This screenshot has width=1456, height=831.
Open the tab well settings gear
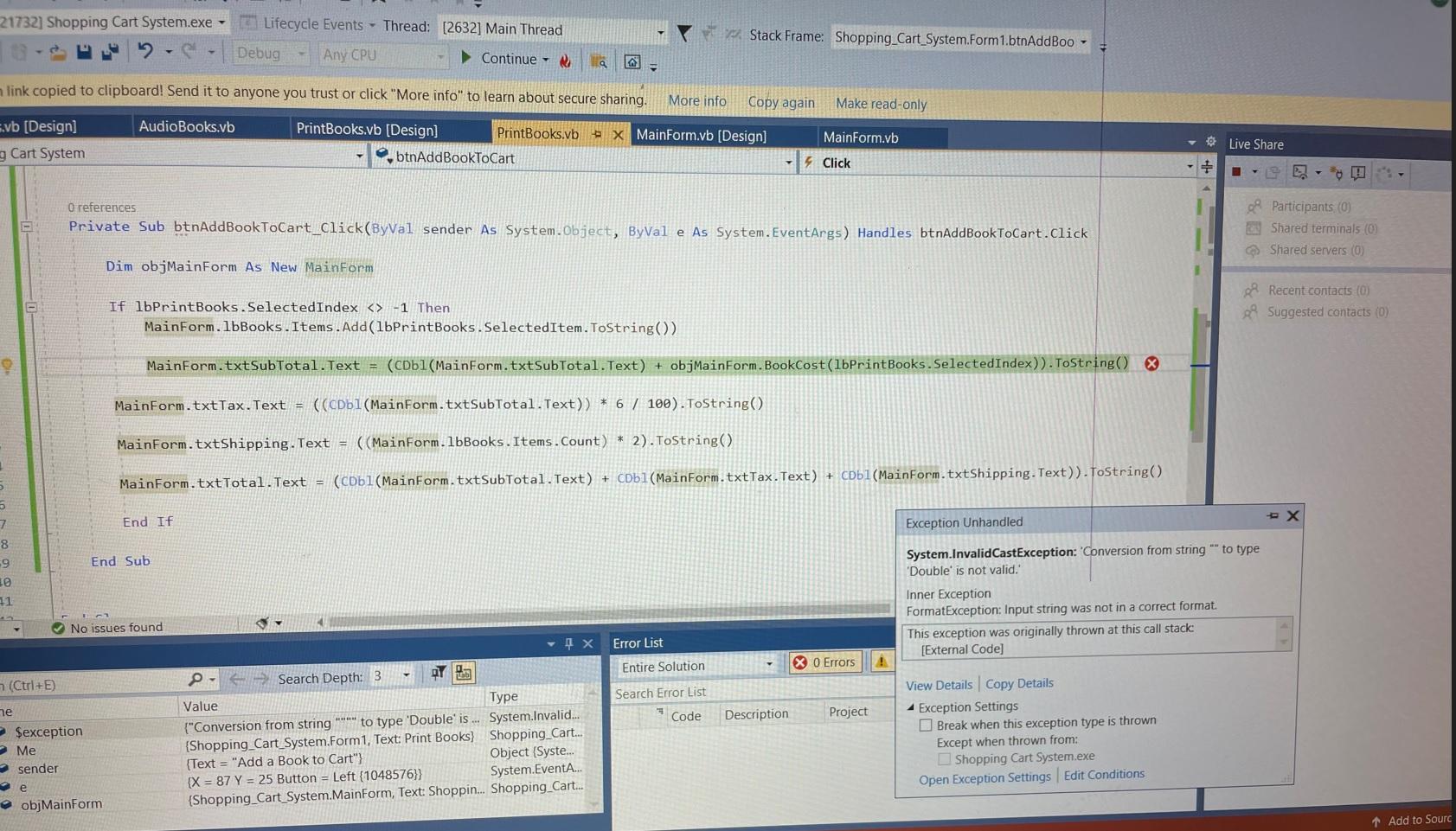click(x=1210, y=142)
